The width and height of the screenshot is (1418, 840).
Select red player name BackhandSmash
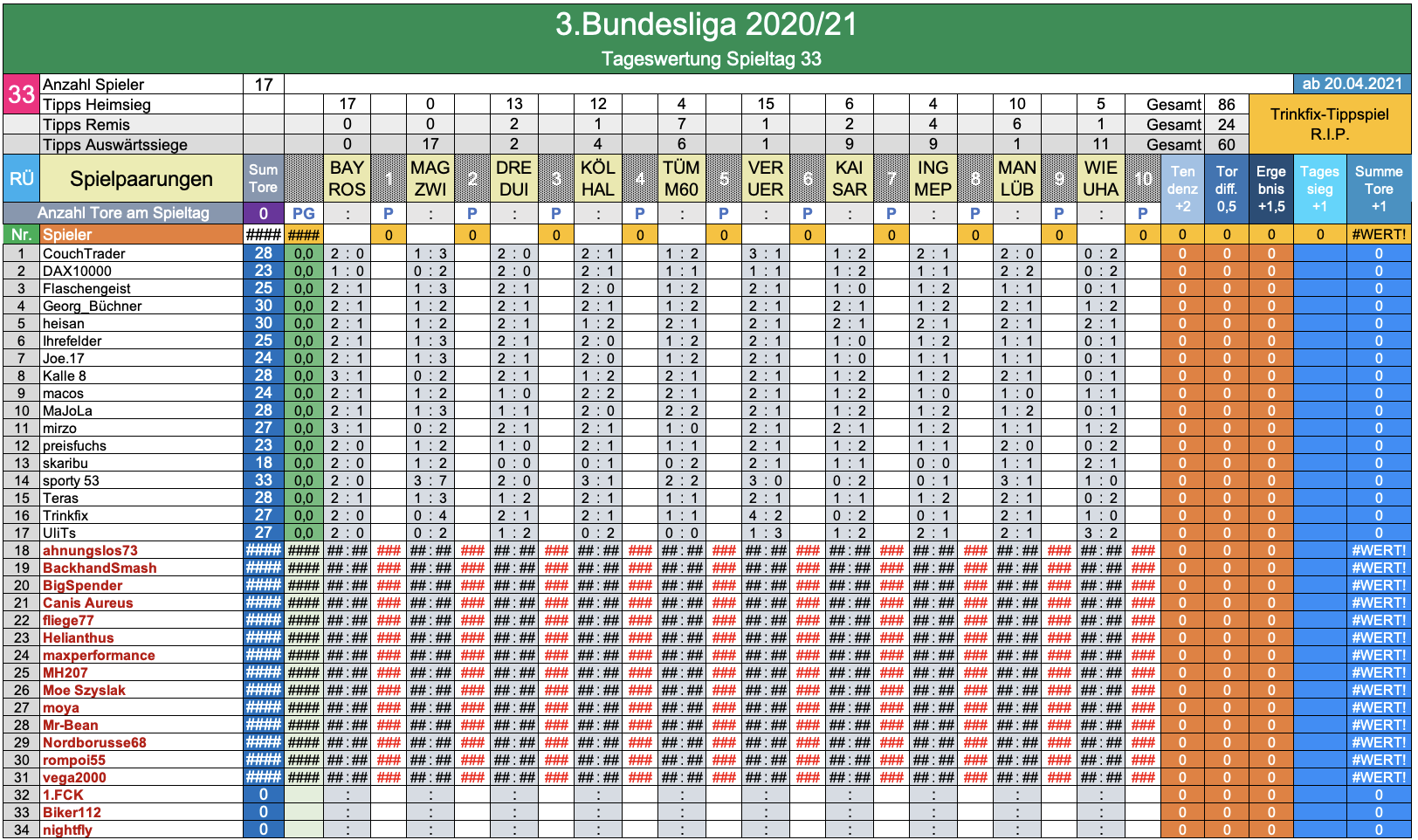point(100,568)
